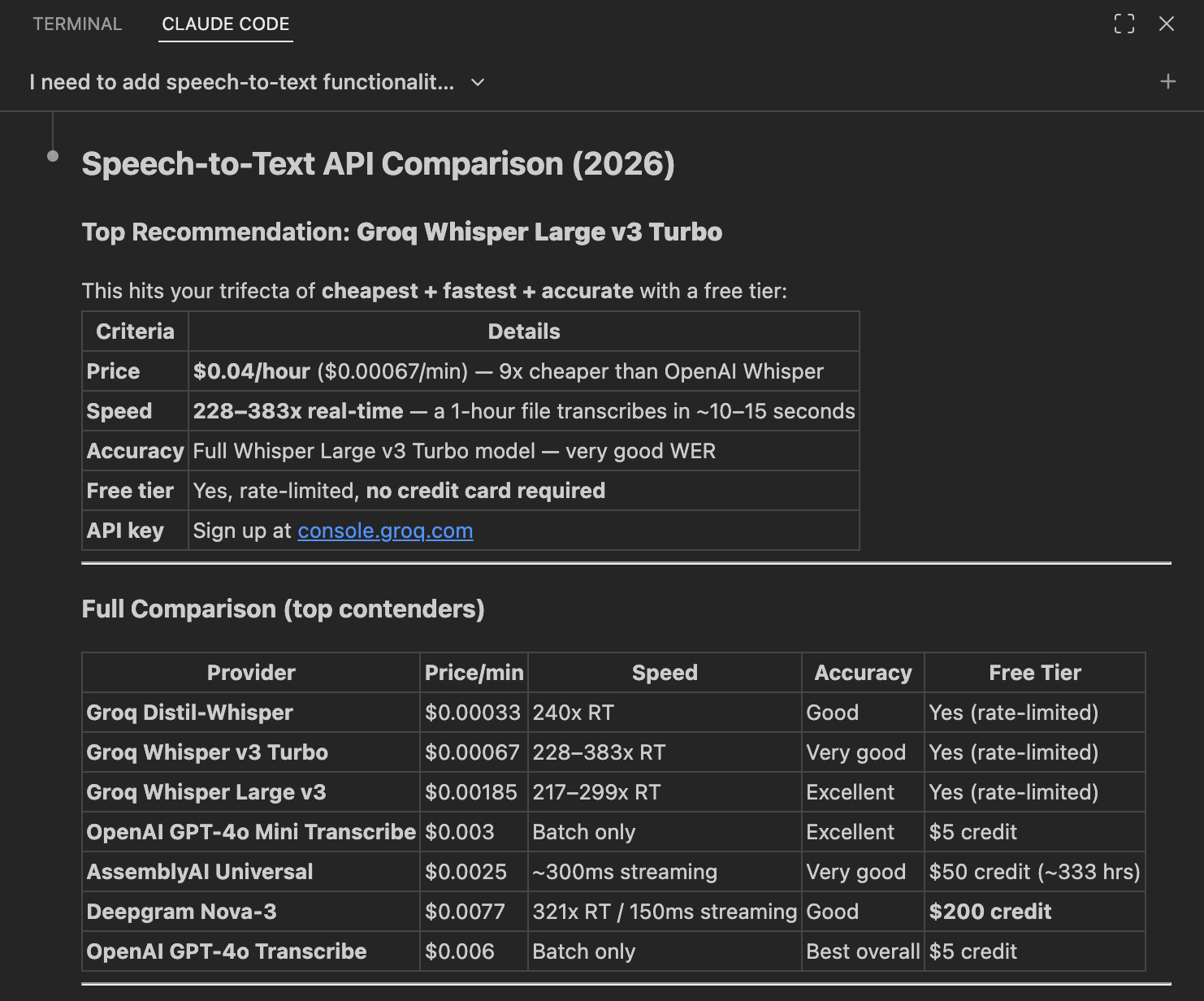Select the Accuracy column header

point(863,672)
